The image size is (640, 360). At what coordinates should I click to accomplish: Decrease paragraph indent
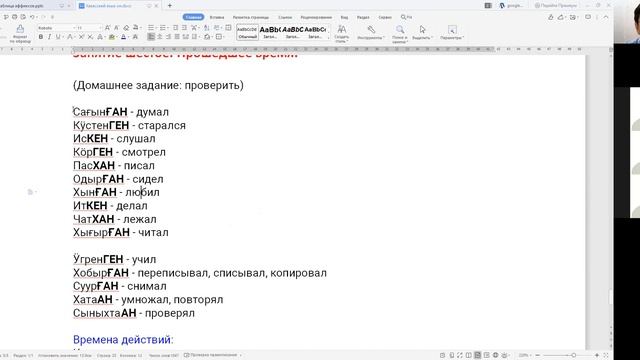[176, 28]
